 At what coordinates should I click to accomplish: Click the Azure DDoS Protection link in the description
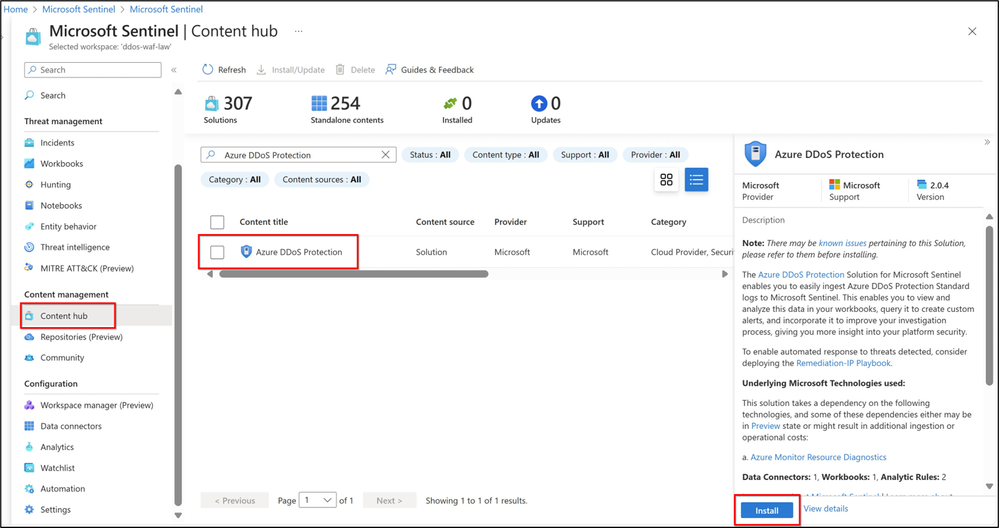point(801,275)
